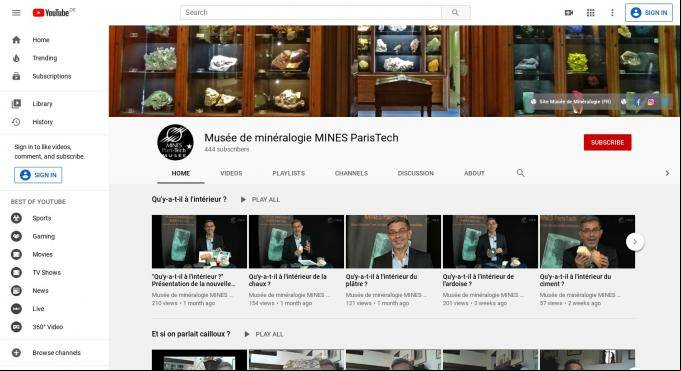
Task: Show next videos in the Qu'y-a-t-il row
Action: click(635, 242)
